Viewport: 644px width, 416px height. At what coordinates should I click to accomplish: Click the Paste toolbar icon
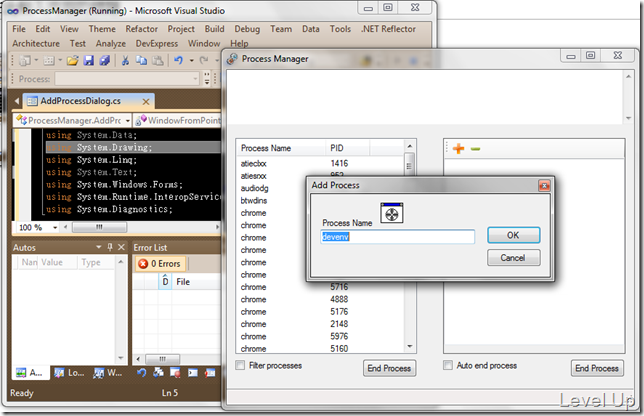coord(158,61)
